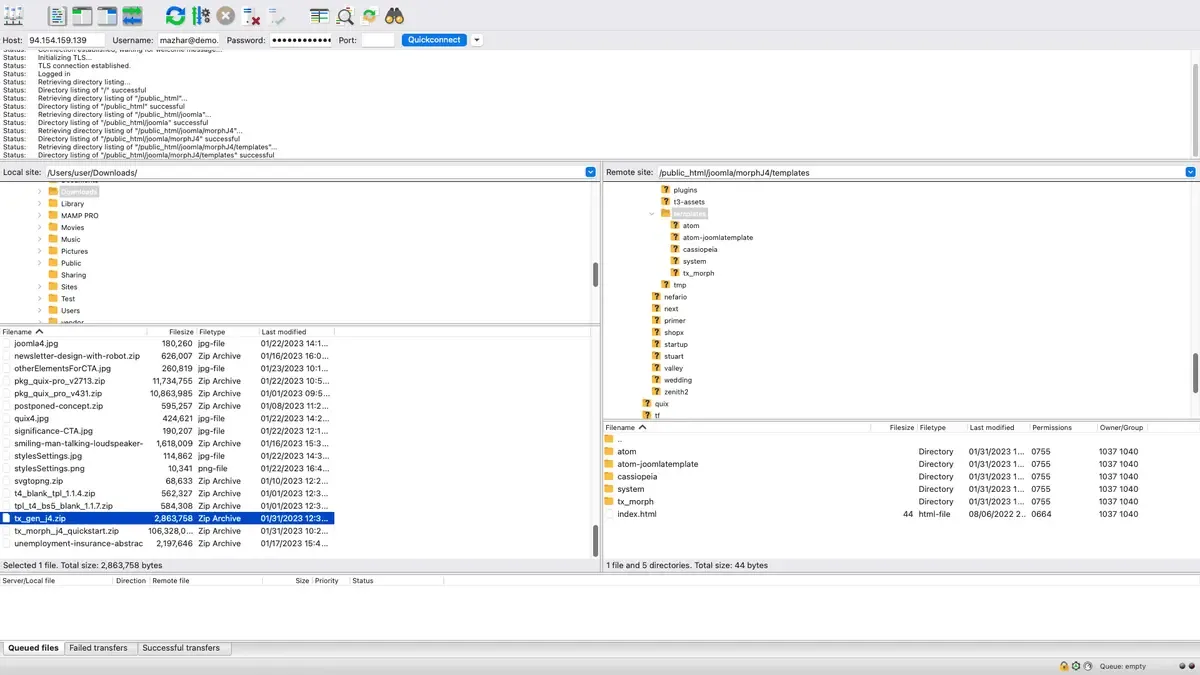The height and width of the screenshot is (675, 1200).
Task: Click the Movies folder icon in local tree
Action: tap(53, 227)
